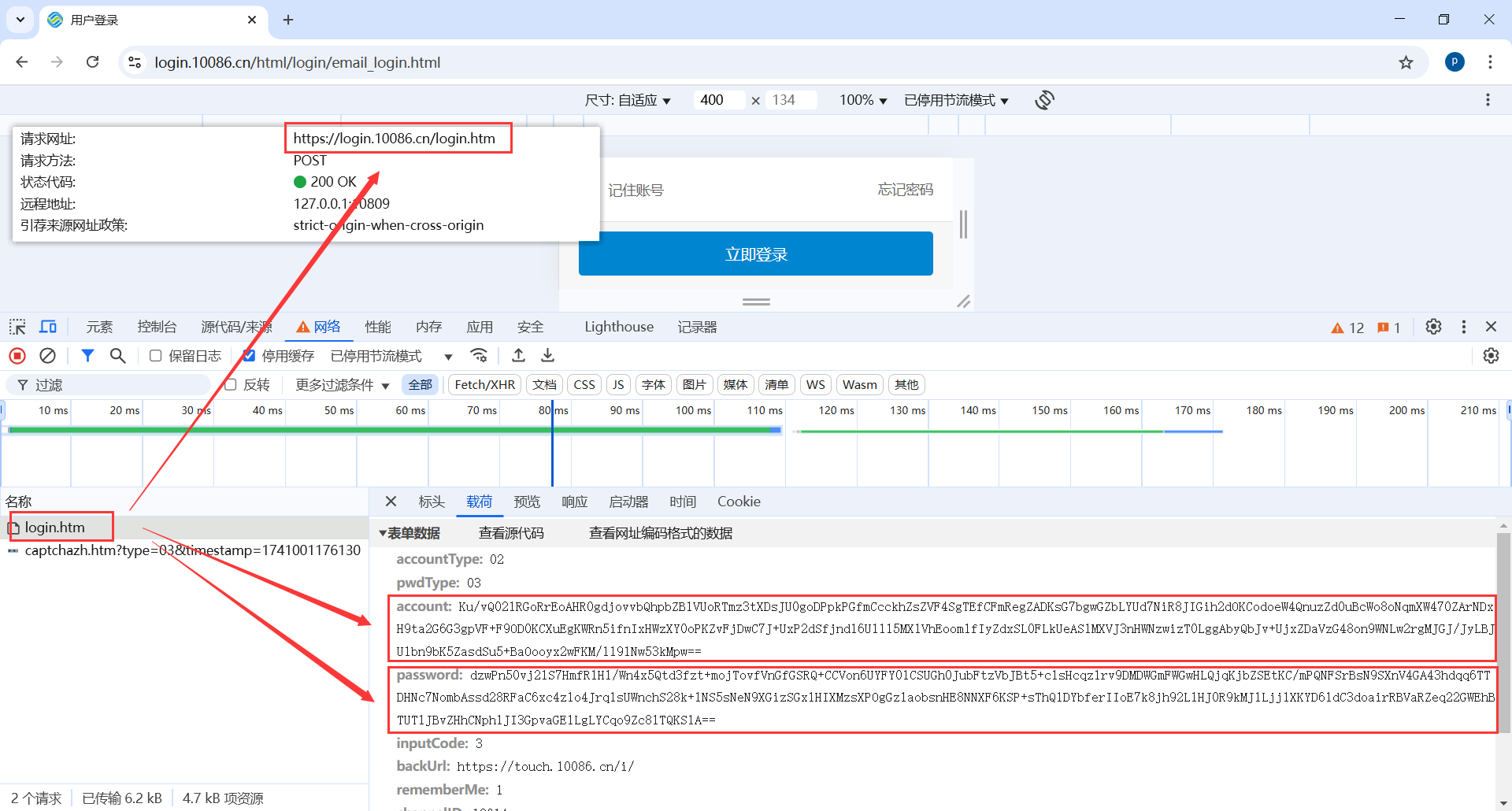The image size is (1512, 811).
Task: Open network search
Action: click(117, 356)
